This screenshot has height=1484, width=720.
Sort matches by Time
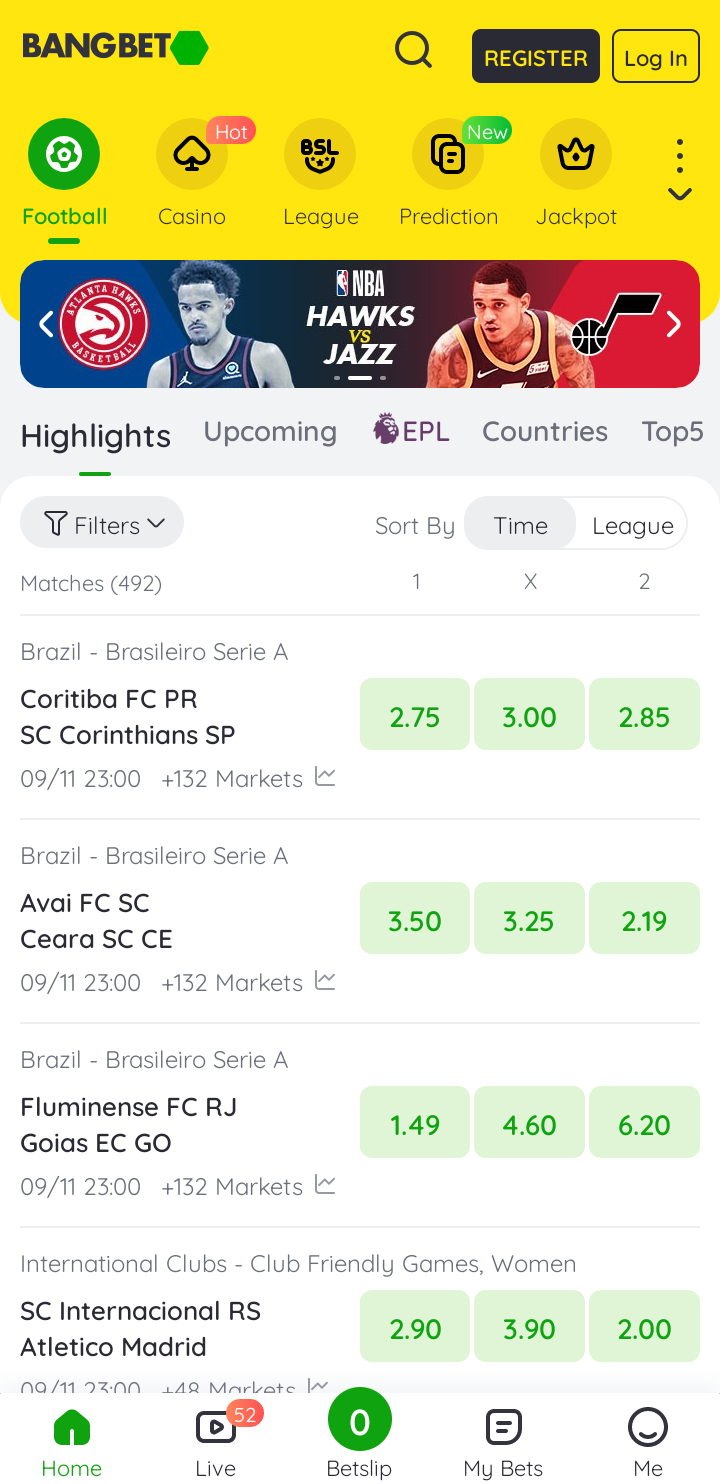(x=520, y=525)
